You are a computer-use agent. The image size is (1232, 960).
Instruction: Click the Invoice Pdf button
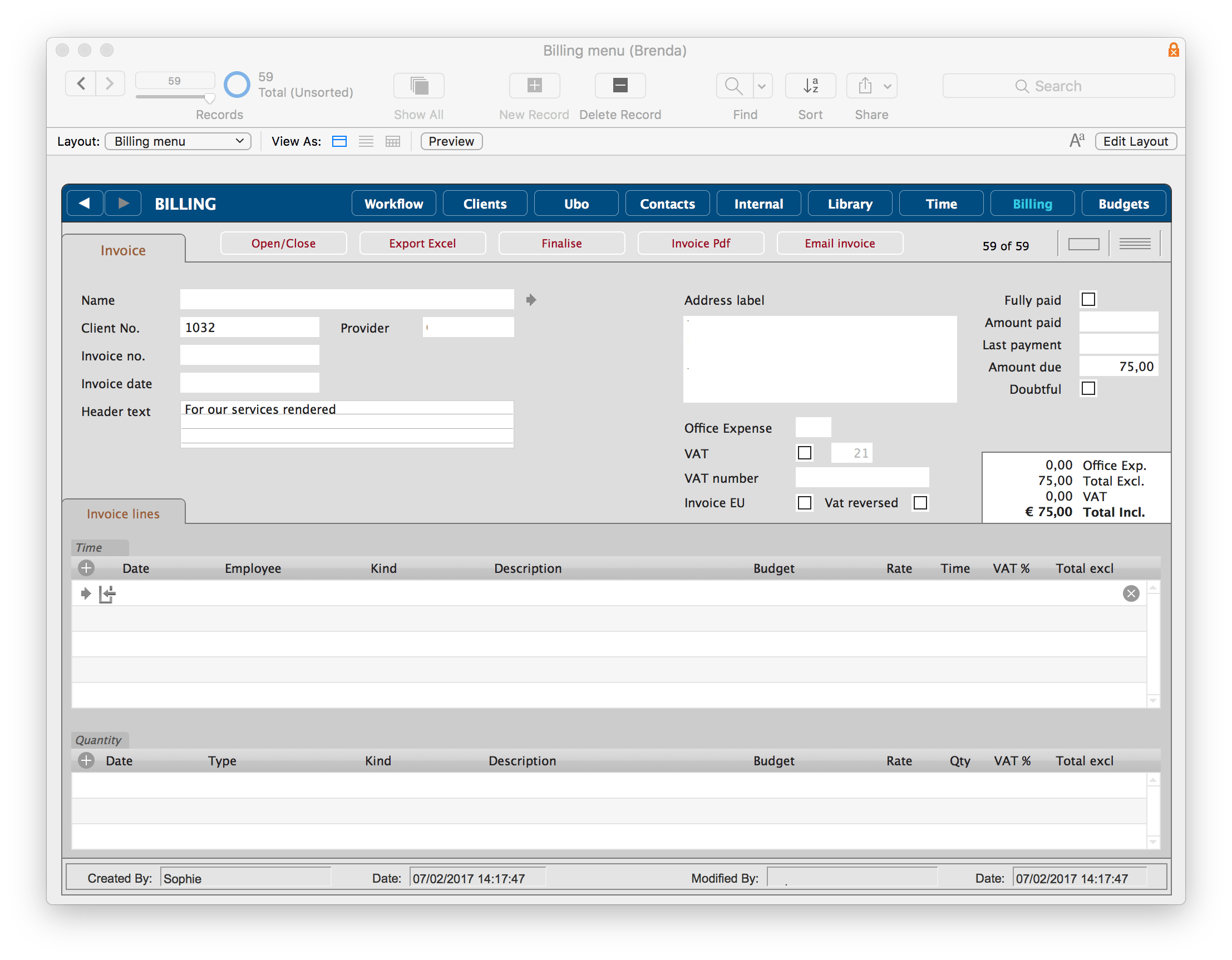coord(700,243)
